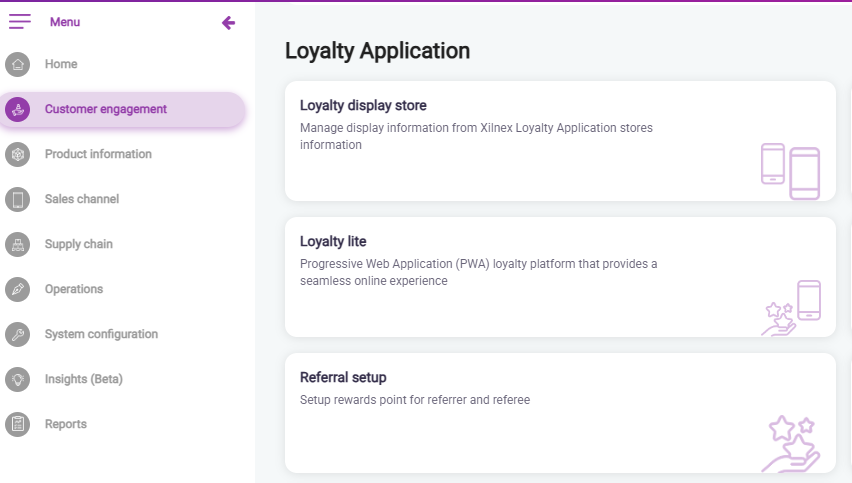Click the System configuration wrench icon
Viewport: 852px width, 483px height.
pyautogui.click(x=17, y=335)
